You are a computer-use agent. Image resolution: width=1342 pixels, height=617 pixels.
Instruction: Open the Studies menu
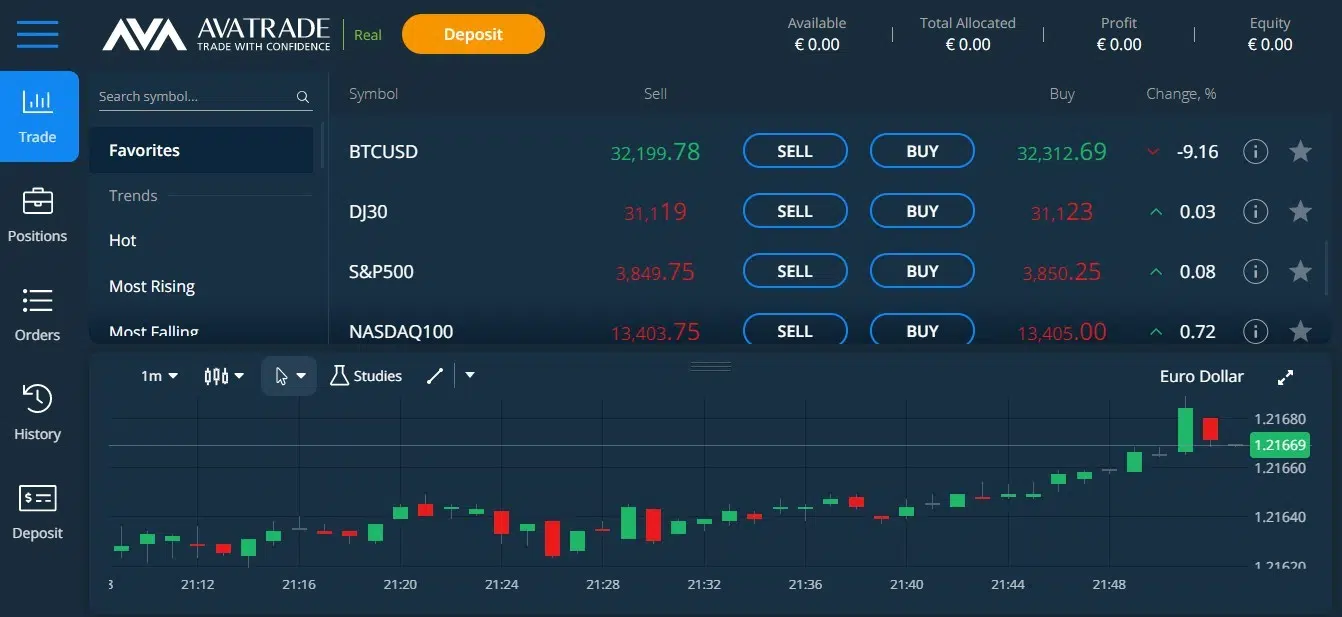point(366,376)
